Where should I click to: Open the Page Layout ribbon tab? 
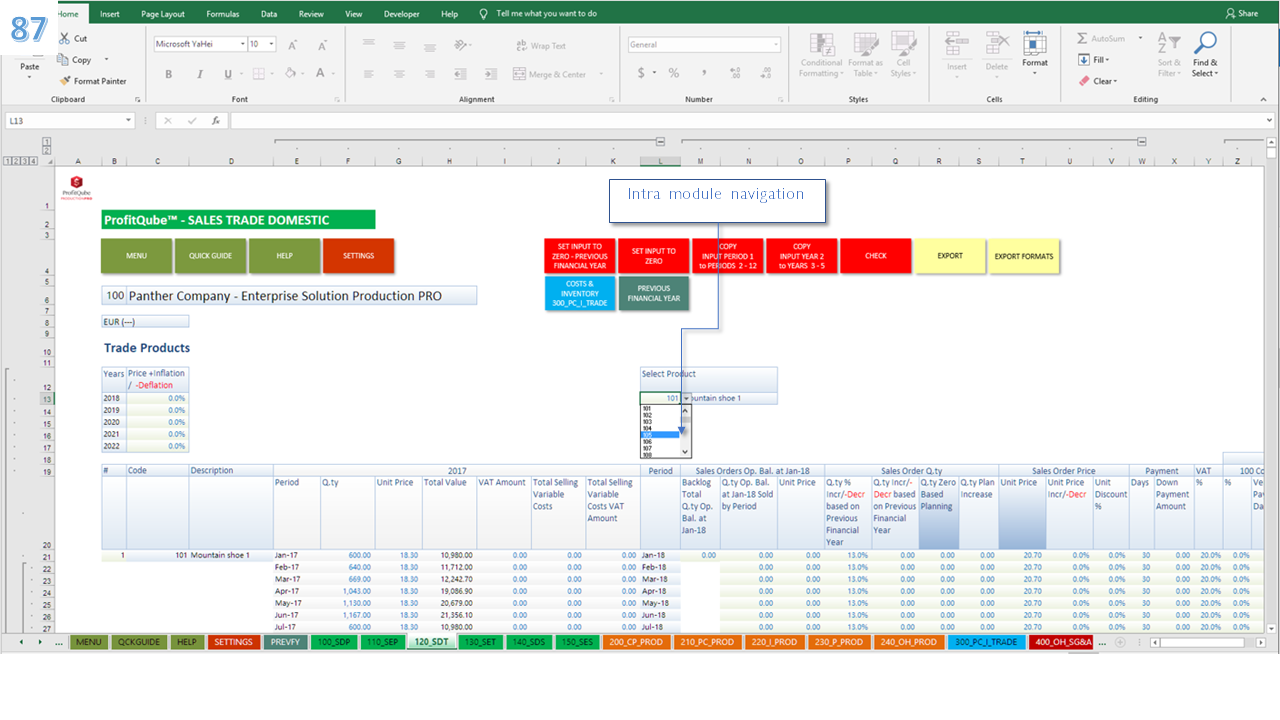[163, 14]
